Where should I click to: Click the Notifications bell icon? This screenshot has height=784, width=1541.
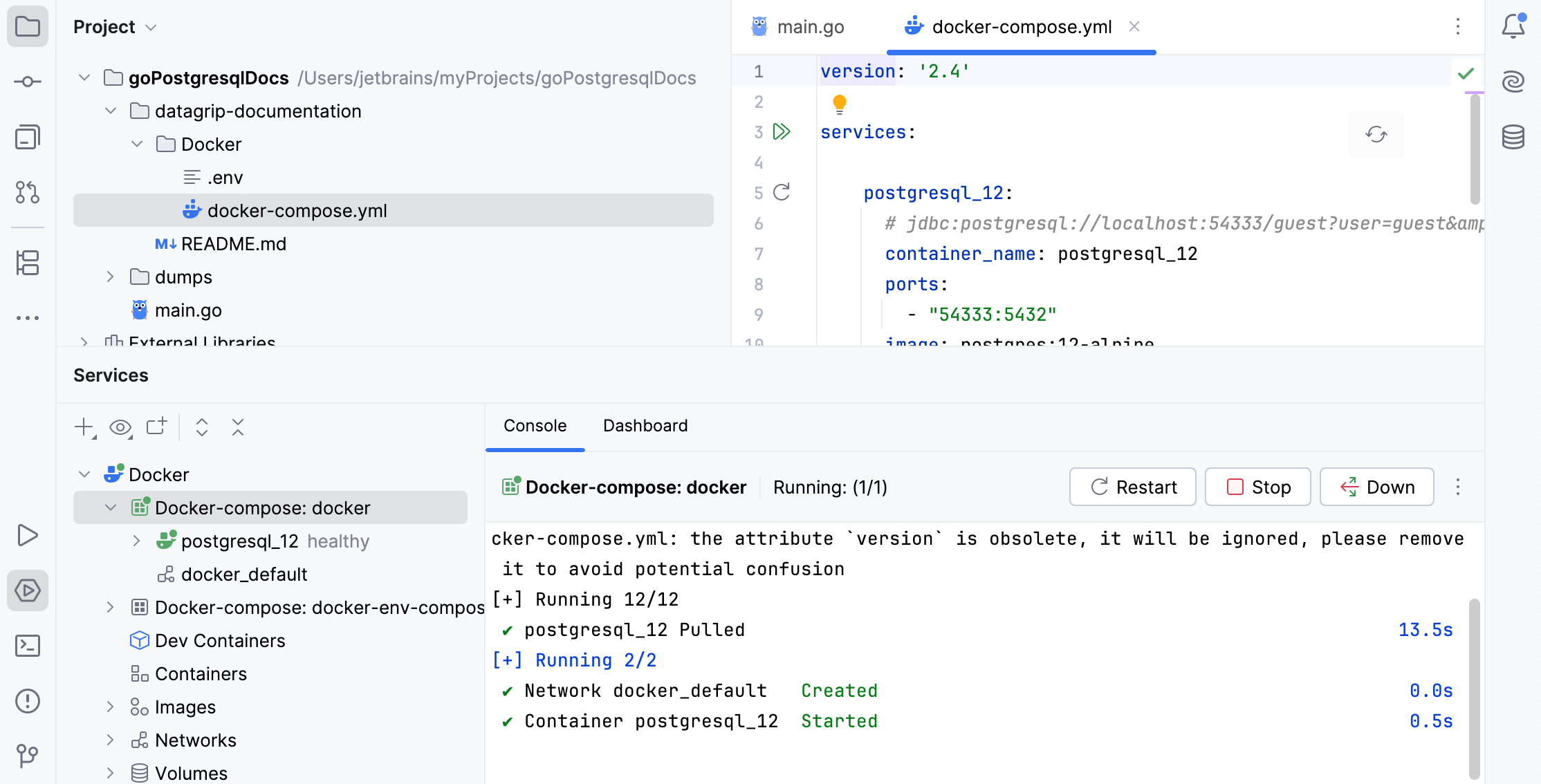pyautogui.click(x=1513, y=26)
